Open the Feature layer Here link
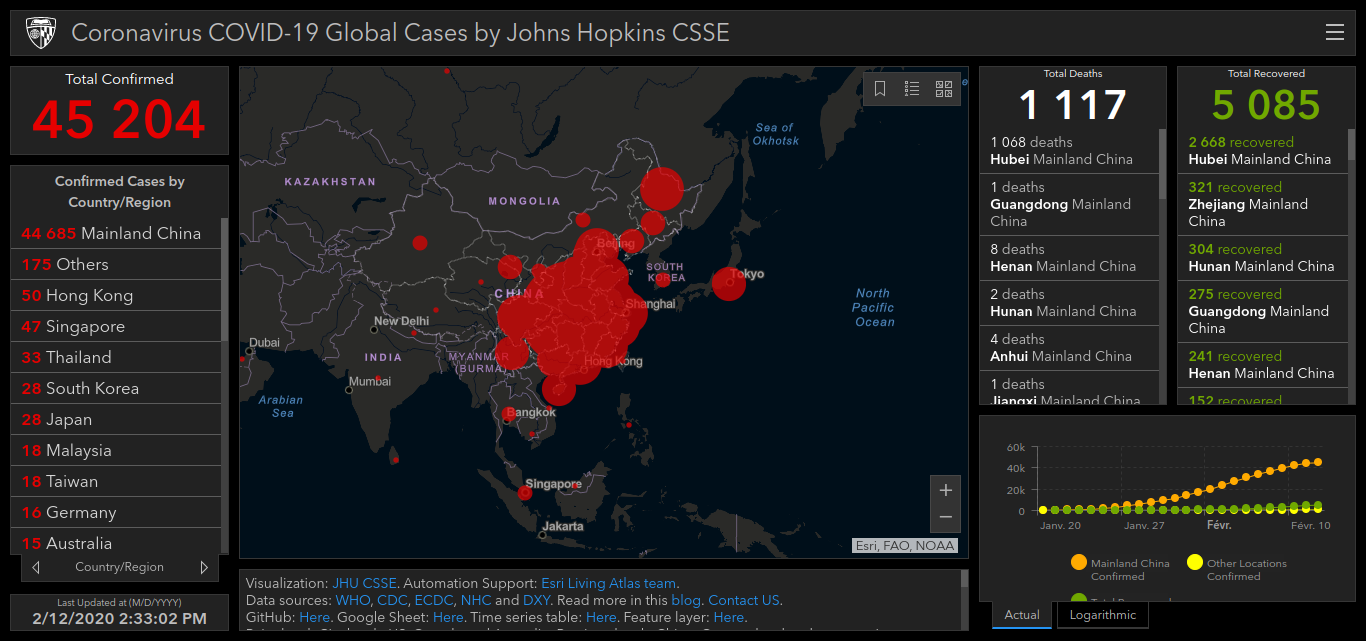The height and width of the screenshot is (641, 1366). point(729,617)
